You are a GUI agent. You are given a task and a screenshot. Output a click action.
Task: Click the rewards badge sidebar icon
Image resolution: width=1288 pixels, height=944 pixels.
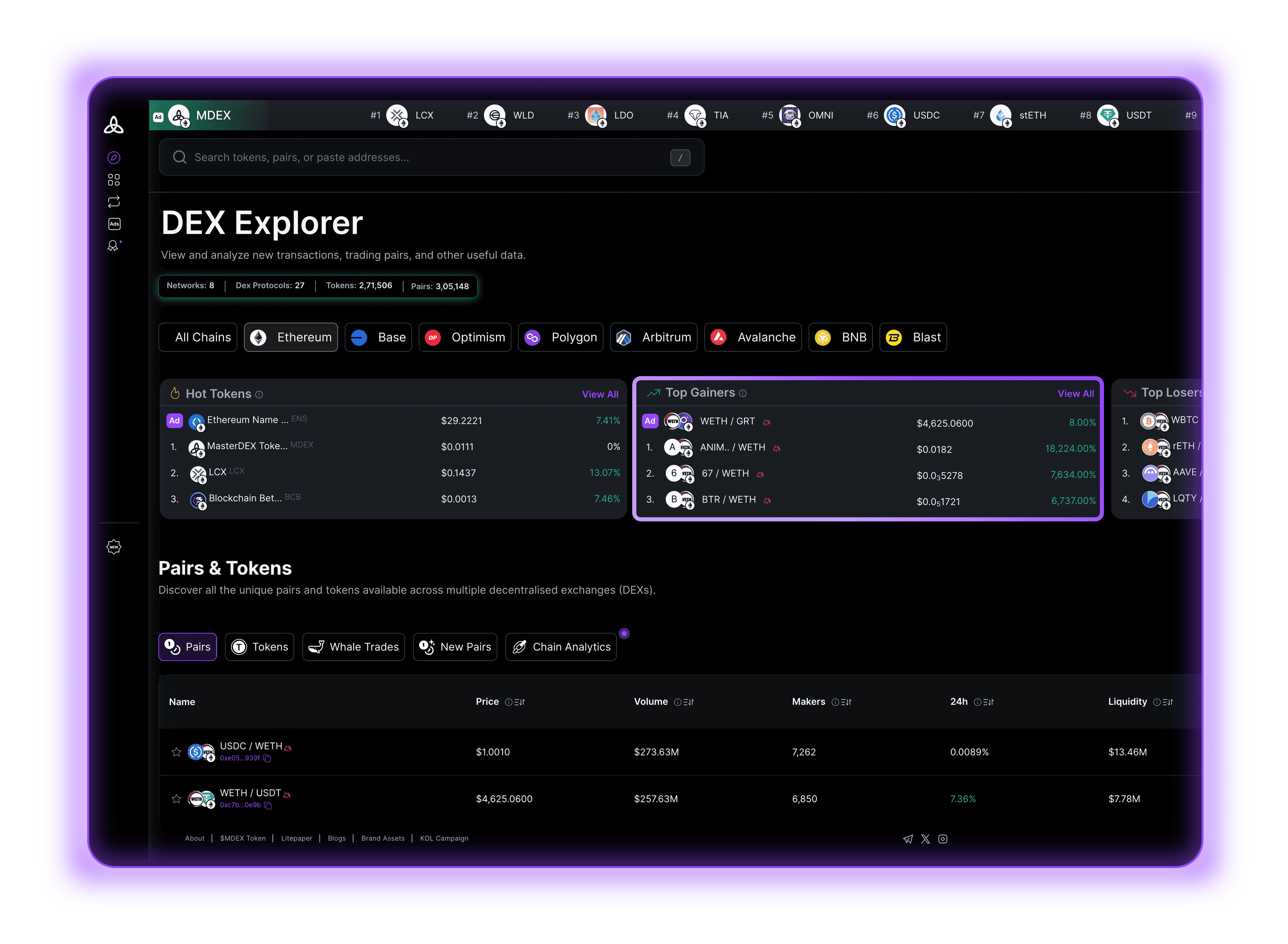pyautogui.click(x=113, y=246)
